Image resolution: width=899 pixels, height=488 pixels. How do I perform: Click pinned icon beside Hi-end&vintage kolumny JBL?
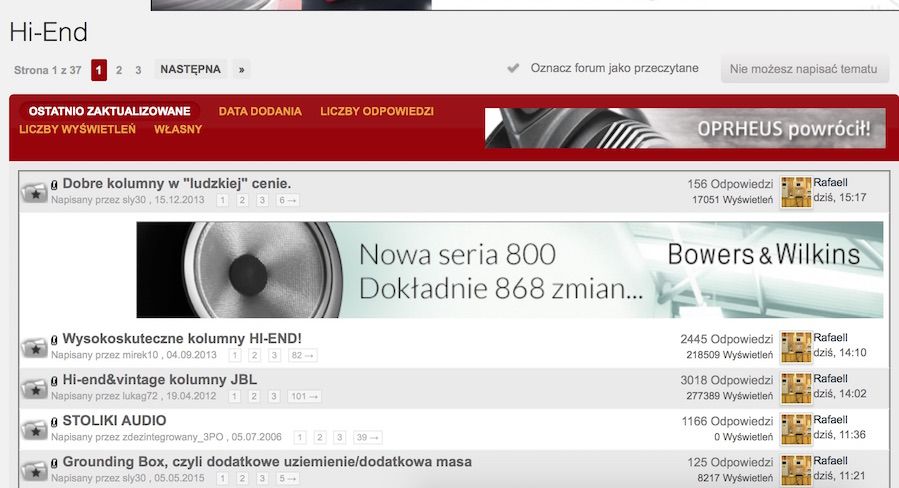[x=54, y=381]
